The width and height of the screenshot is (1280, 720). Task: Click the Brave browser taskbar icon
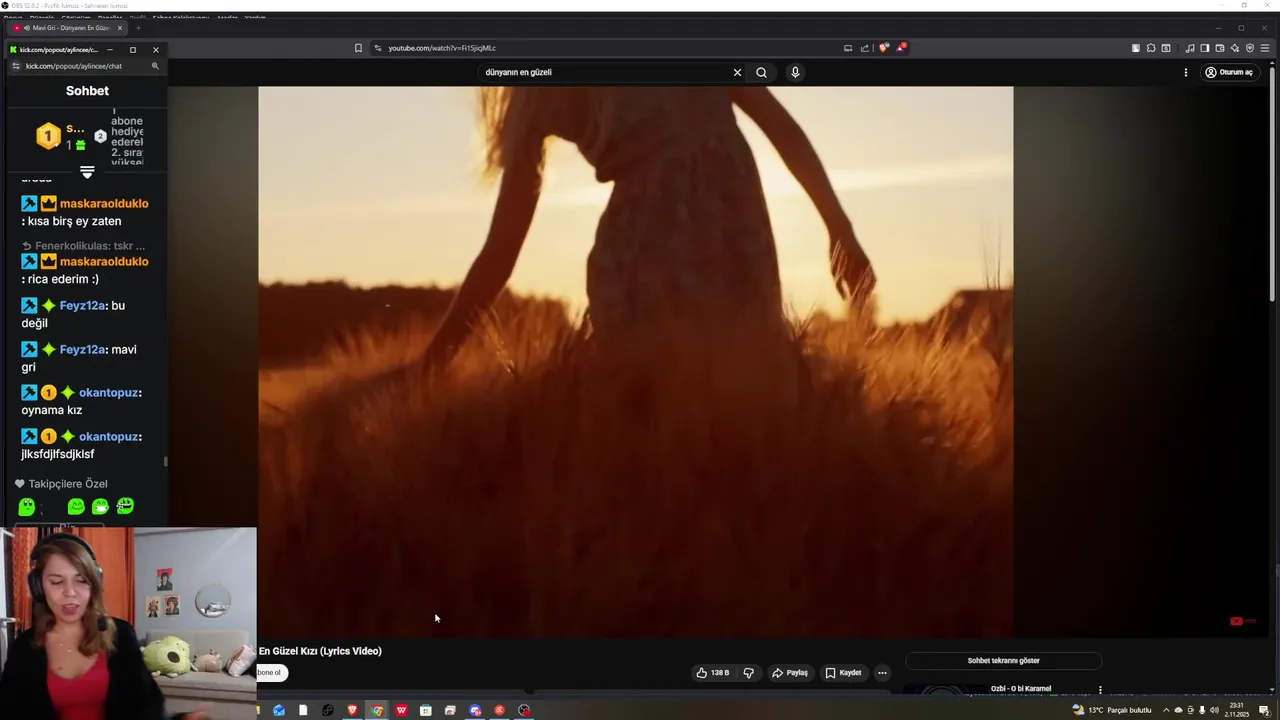click(352, 710)
